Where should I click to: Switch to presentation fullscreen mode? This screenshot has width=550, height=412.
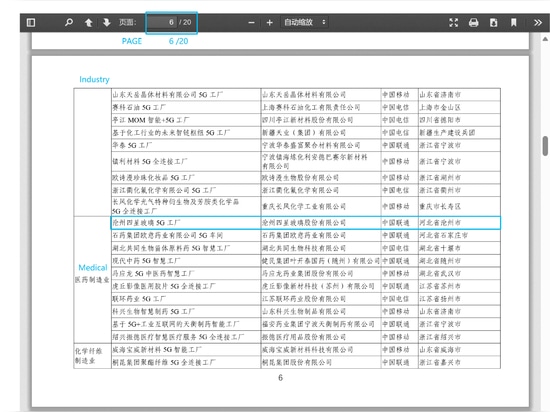pyautogui.click(x=454, y=23)
